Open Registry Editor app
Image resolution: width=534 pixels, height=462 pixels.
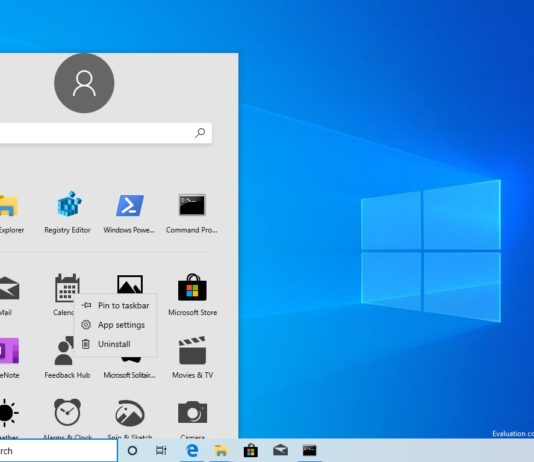(67, 212)
